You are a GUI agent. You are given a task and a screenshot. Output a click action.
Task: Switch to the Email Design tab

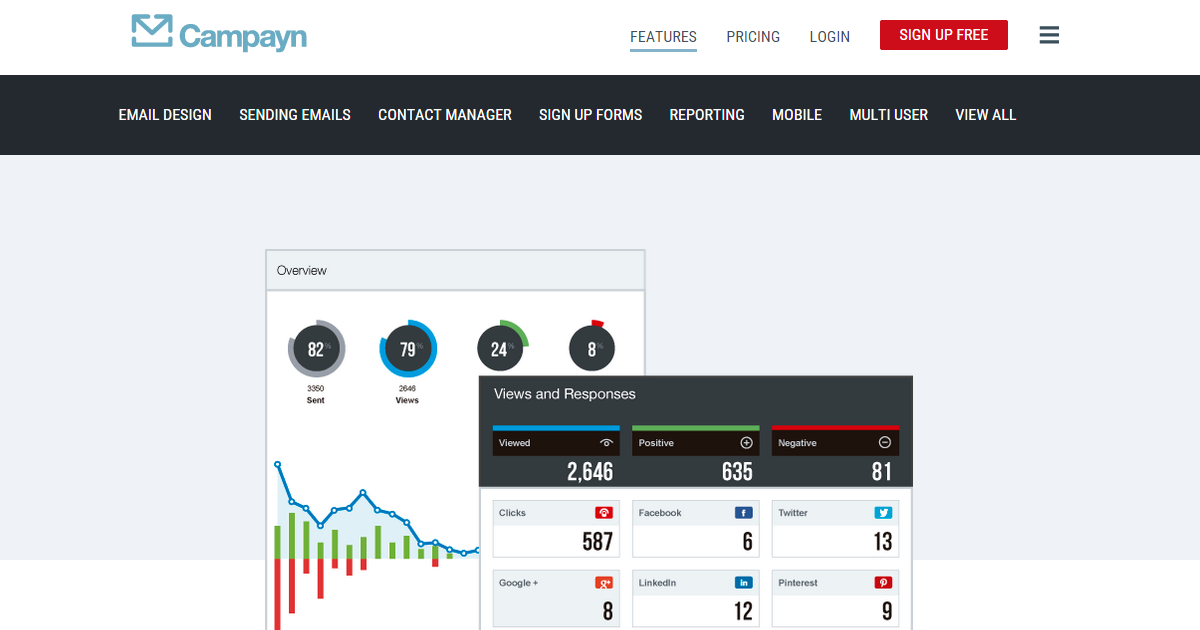tap(165, 115)
